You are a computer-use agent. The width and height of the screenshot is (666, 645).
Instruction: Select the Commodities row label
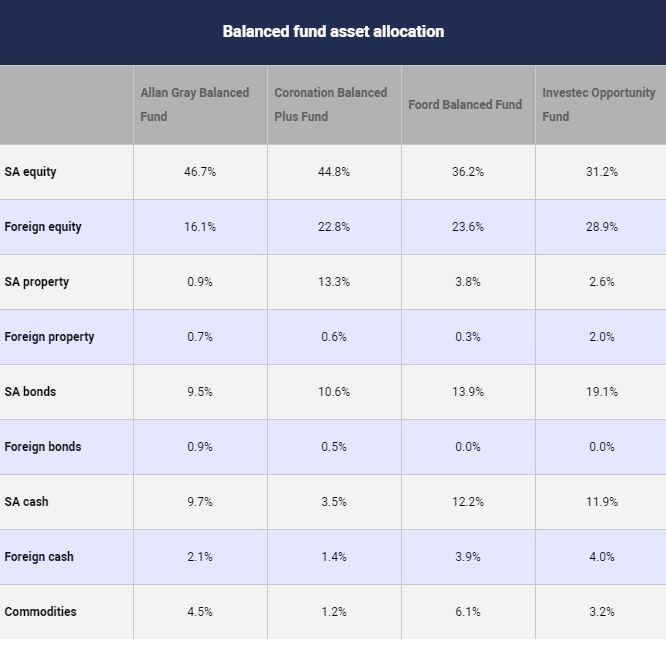click(x=41, y=612)
